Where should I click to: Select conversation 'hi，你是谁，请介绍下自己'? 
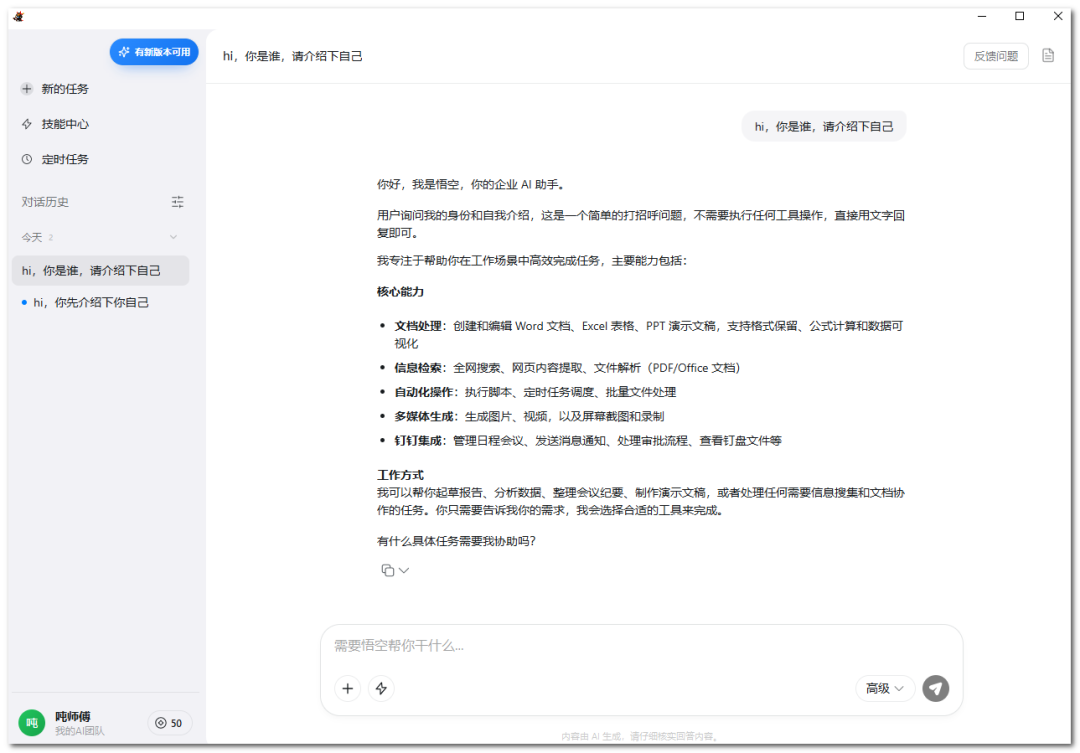pyautogui.click(x=101, y=271)
